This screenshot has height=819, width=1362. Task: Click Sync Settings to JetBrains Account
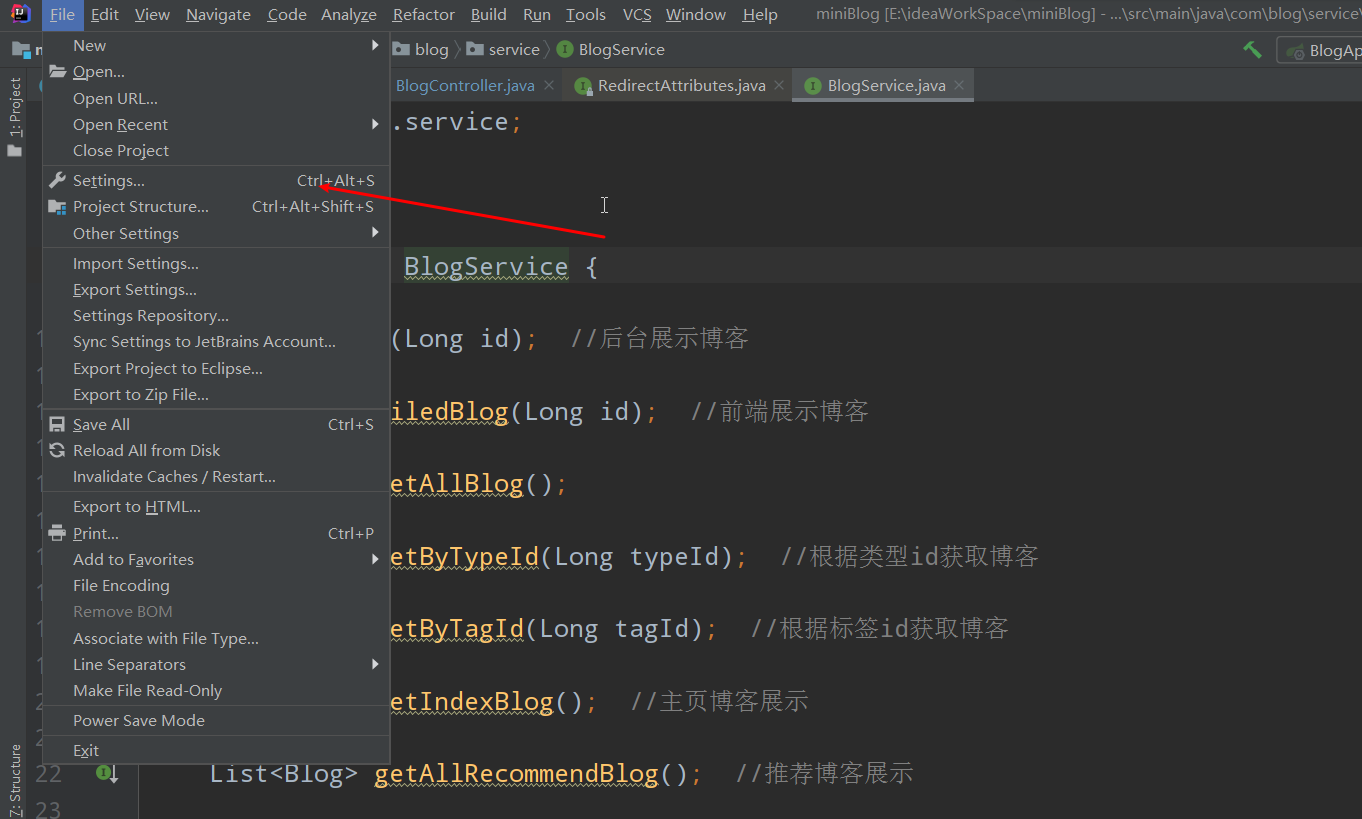(216, 341)
